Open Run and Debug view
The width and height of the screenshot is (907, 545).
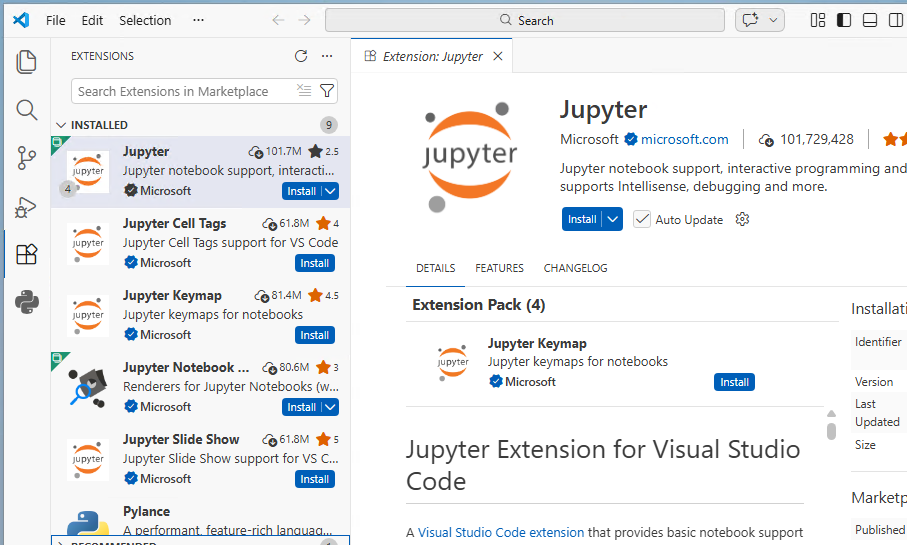[x=26, y=207]
